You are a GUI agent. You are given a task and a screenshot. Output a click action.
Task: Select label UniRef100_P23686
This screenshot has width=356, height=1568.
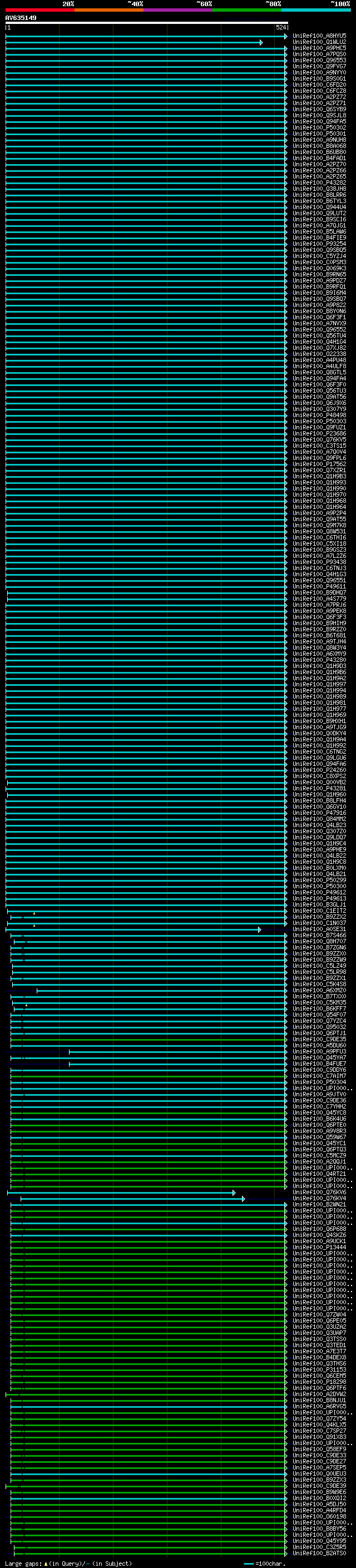click(x=319, y=433)
